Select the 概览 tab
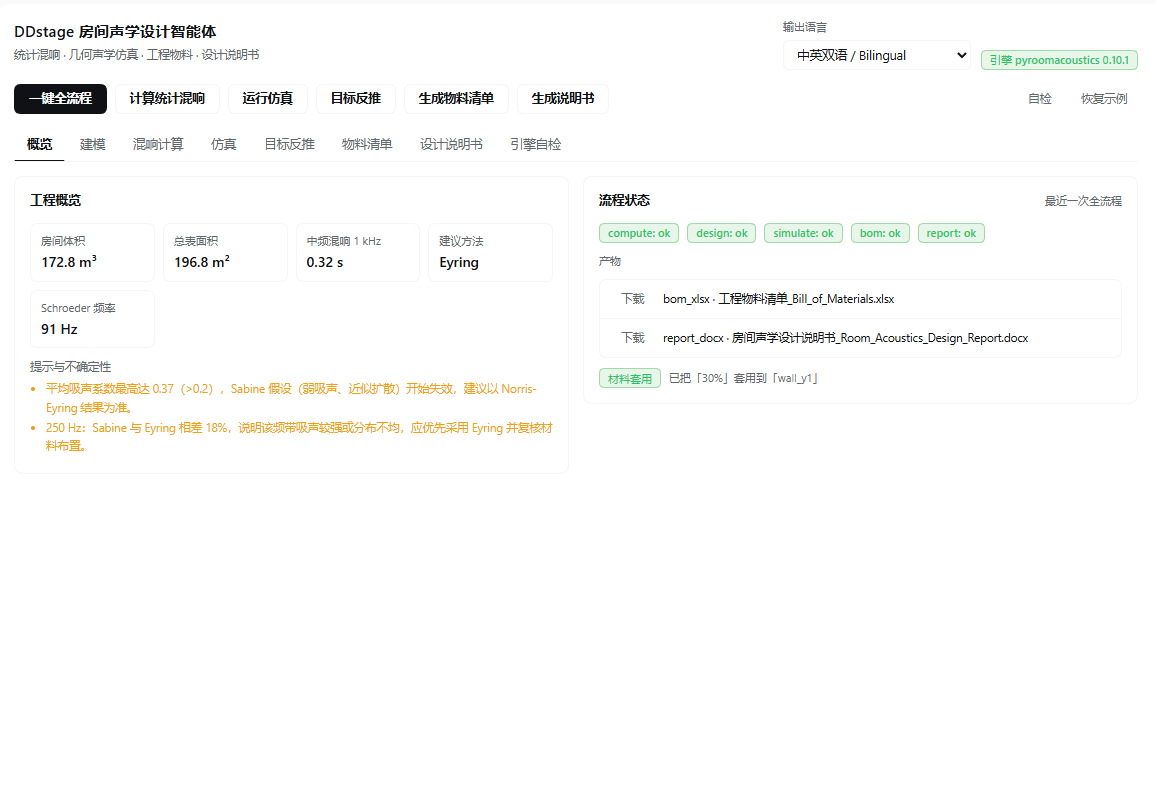Screen dimensions: 1156x812 [40, 145]
